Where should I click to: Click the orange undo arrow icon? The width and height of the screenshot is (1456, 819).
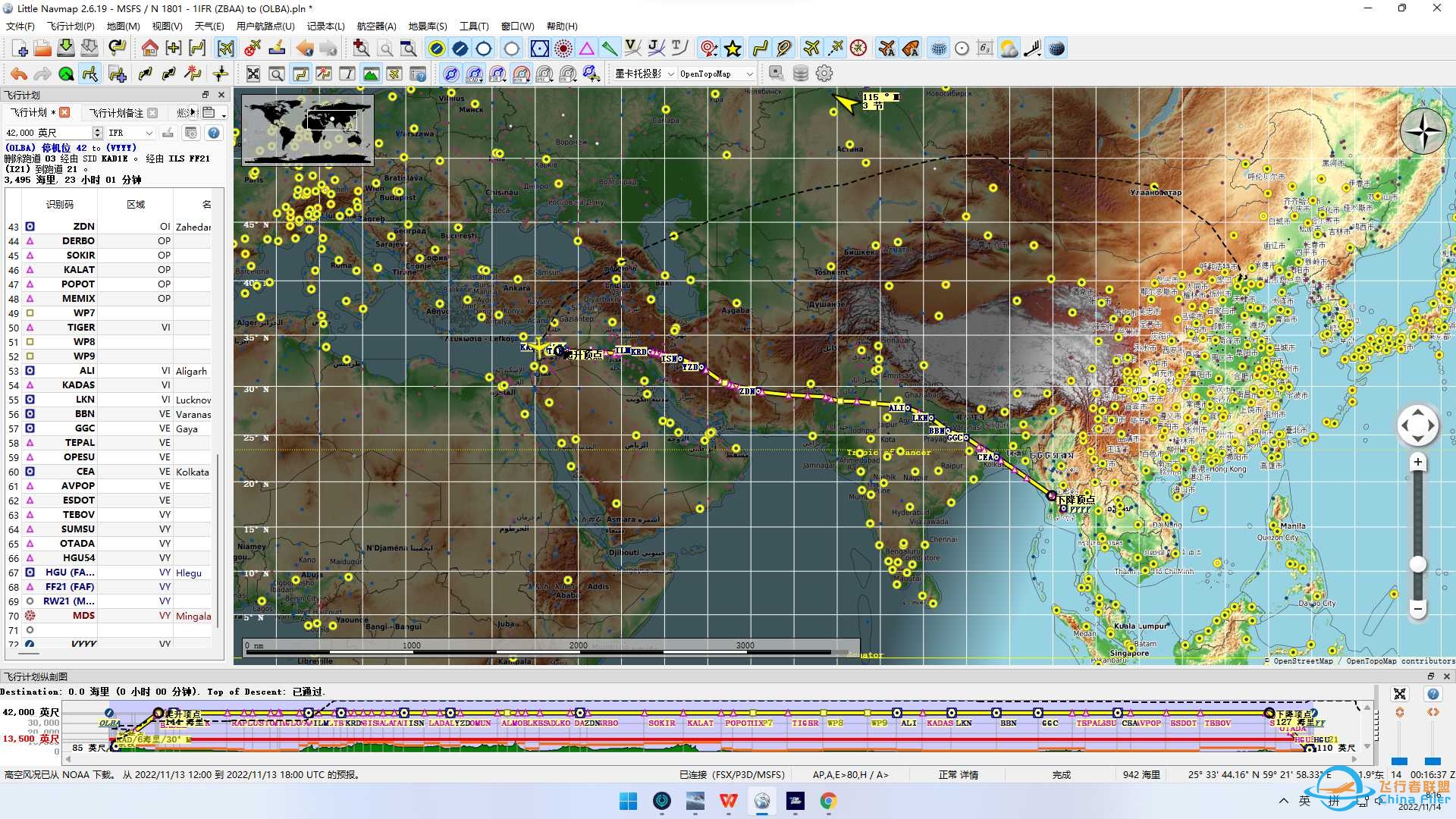(x=19, y=74)
